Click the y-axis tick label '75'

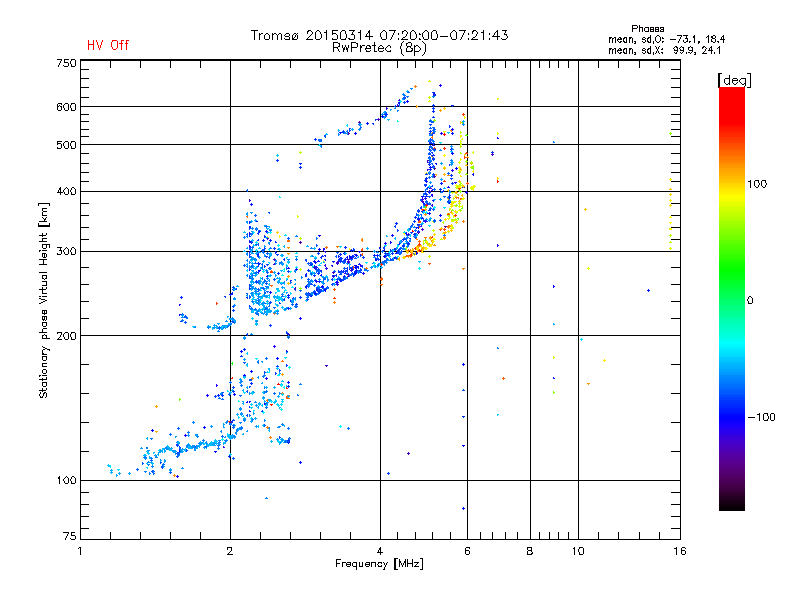tap(70, 536)
